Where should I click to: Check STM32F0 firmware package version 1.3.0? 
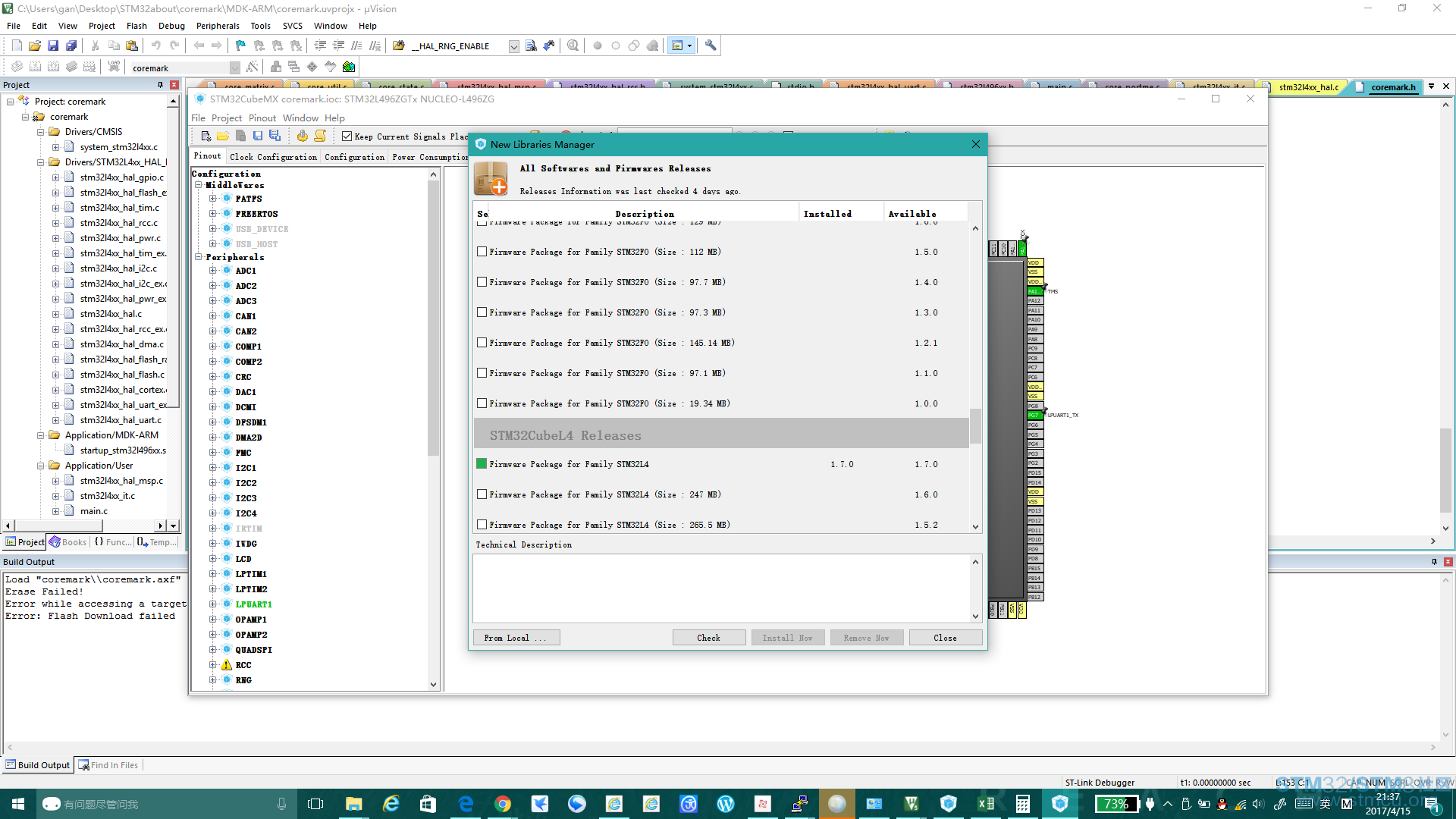click(x=482, y=312)
